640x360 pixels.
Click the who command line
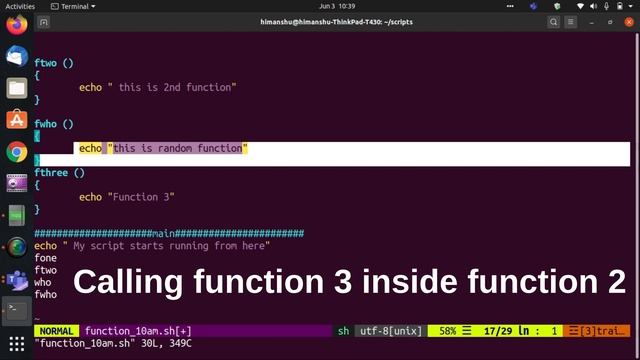click(x=43, y=282)
